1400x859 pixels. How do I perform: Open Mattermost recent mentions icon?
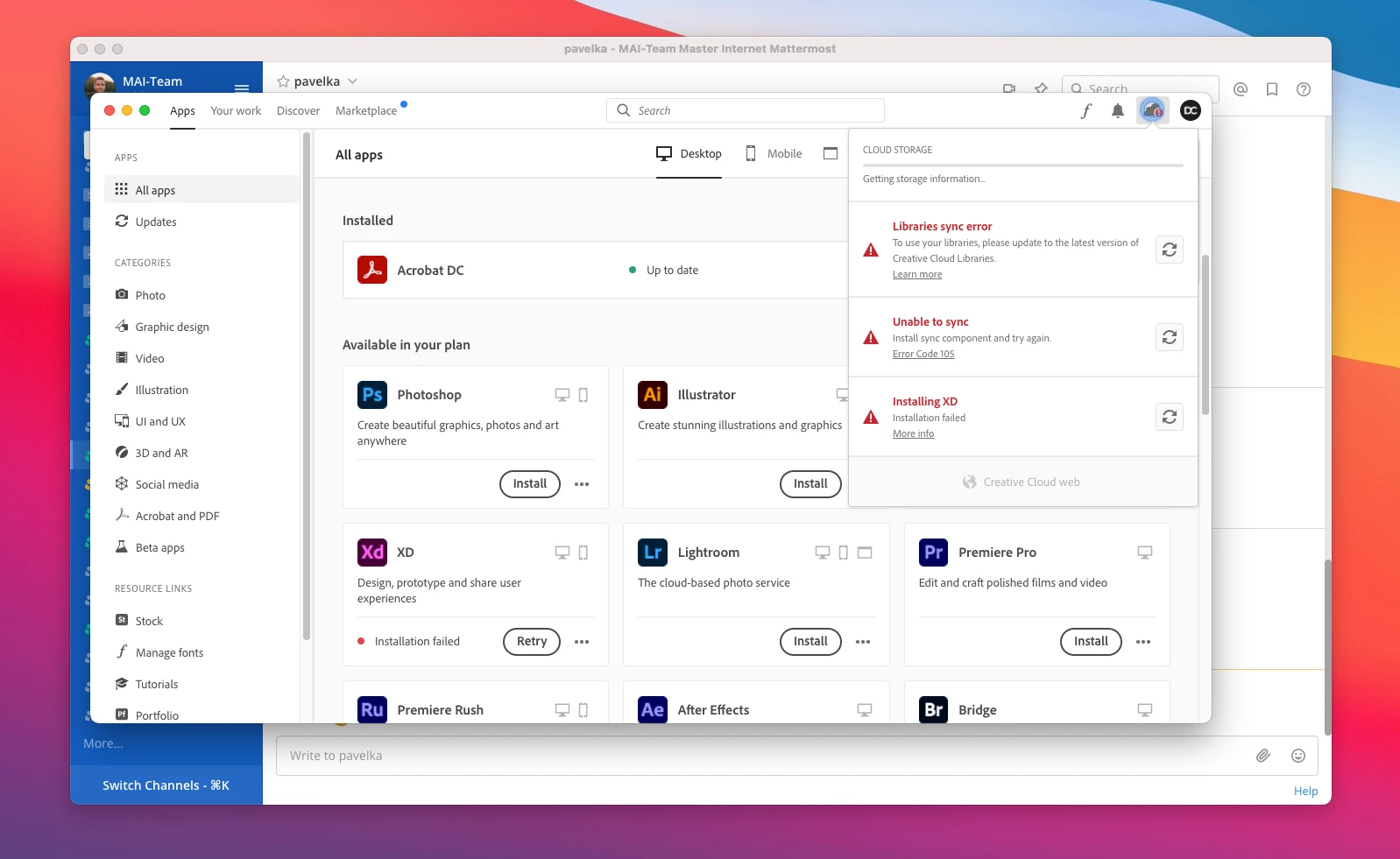(x=1241, y=89)
